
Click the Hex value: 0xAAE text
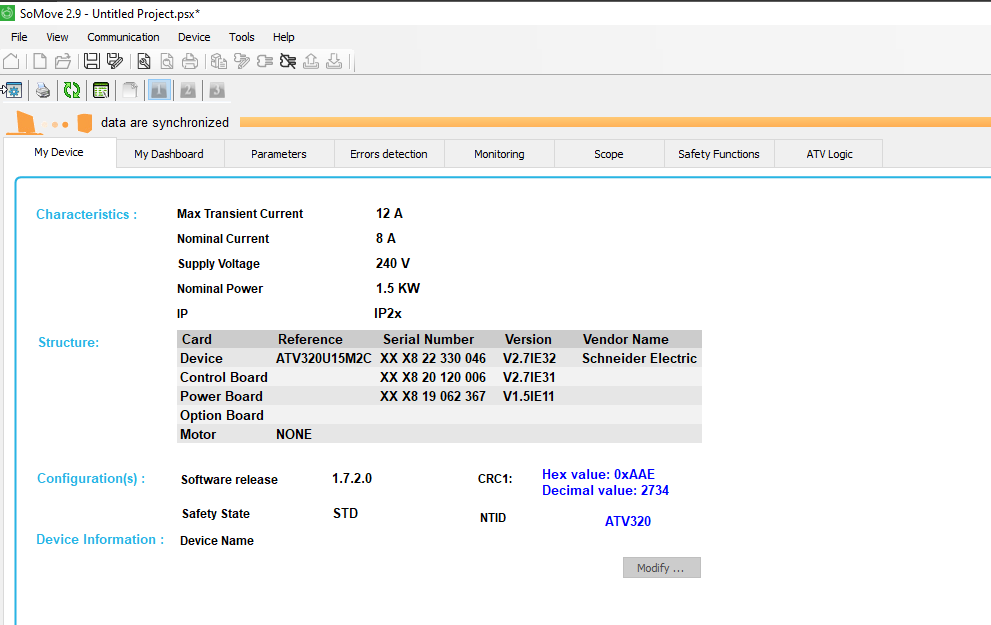(x=598, y=475)
